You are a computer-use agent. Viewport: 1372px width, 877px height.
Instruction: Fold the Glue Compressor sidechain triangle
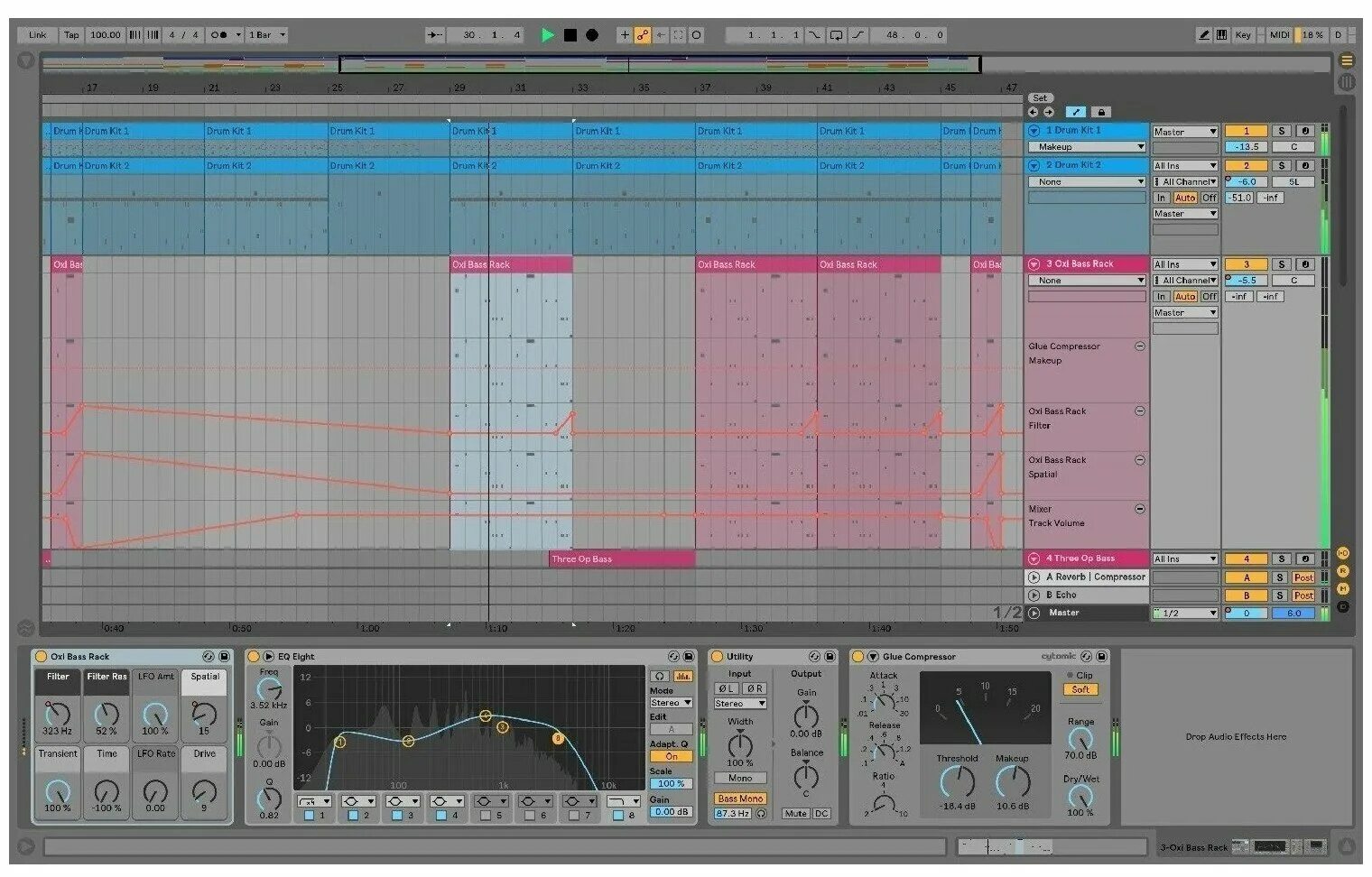(873, 657)
